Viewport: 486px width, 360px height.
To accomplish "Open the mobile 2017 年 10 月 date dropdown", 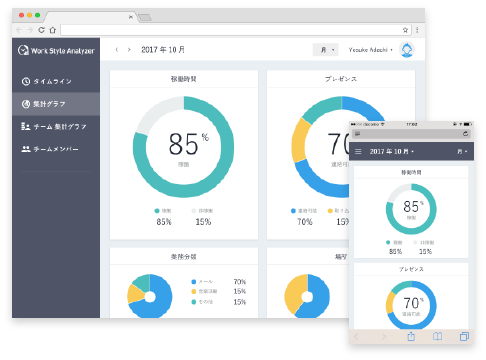I will coord(392,151).
